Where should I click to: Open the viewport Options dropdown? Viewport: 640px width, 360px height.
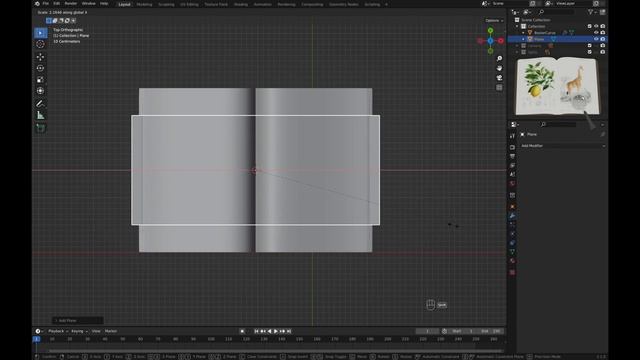pyautogui.click(x=494, y=20)
